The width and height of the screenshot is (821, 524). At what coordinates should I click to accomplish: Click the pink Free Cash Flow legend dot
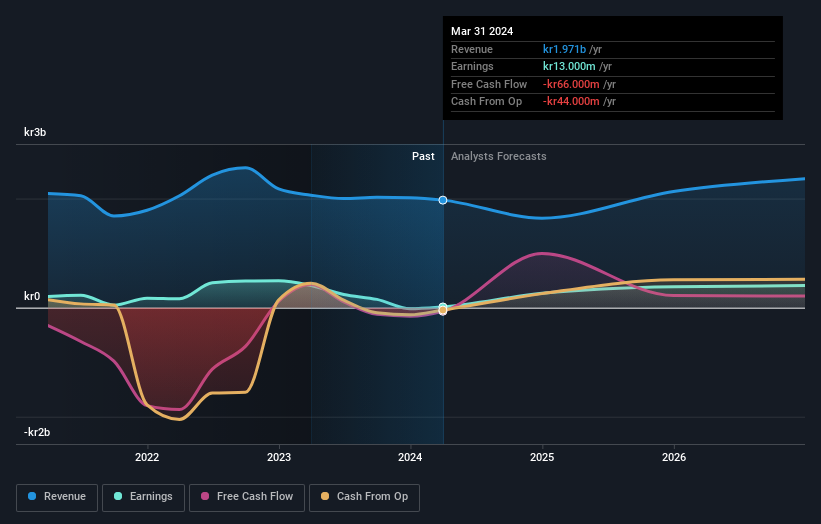[205, 496]
